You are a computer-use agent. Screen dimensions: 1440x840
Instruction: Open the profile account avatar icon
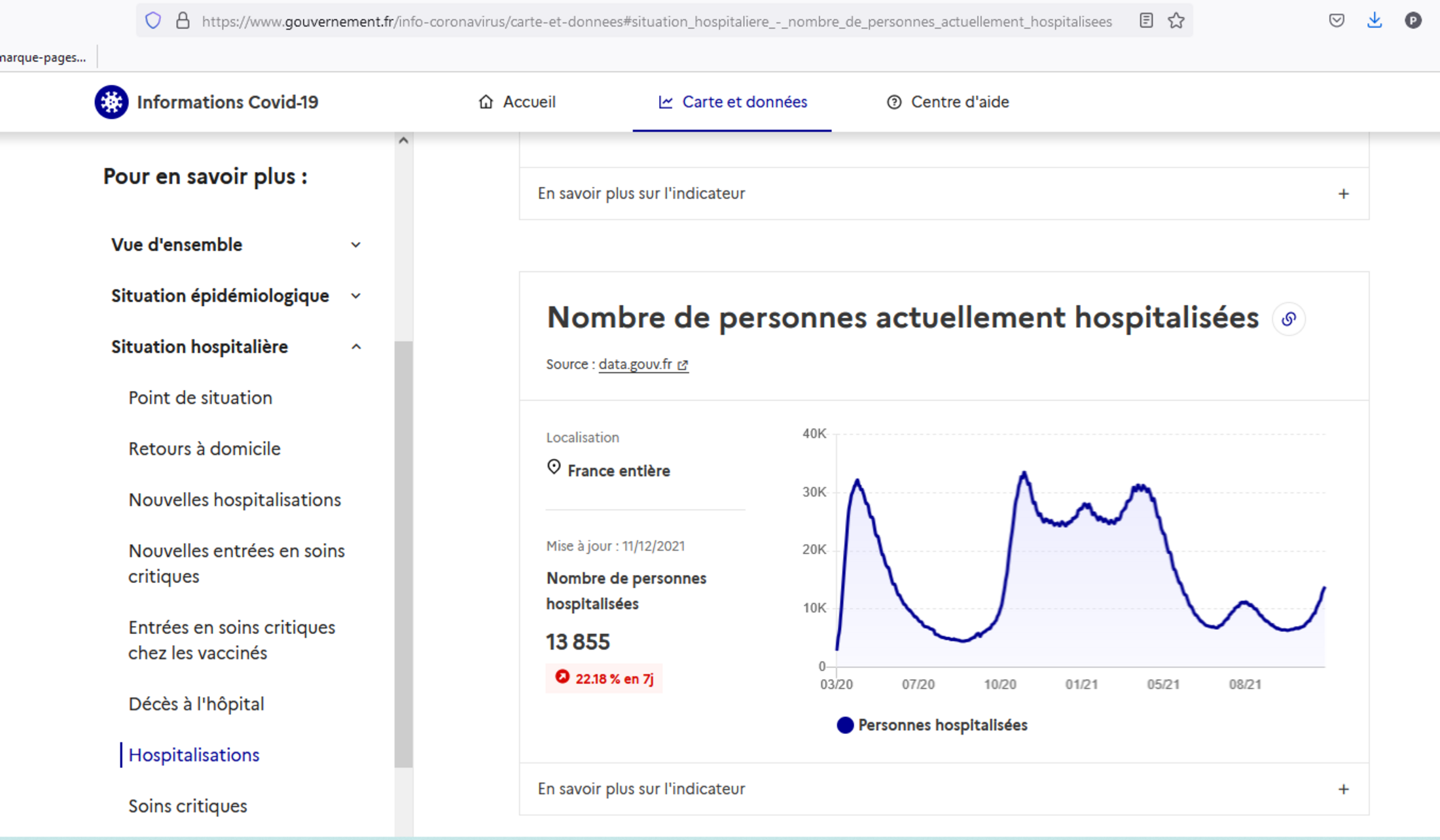coord(1413,21)
